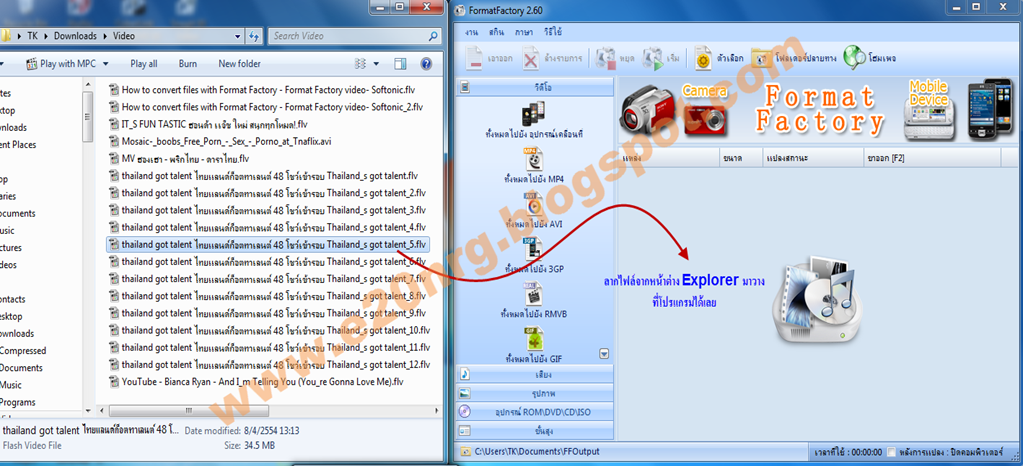Collapse the วิดีโอ (Video) section header
This screenshot has width=1023, height=466.
[535, 86]
